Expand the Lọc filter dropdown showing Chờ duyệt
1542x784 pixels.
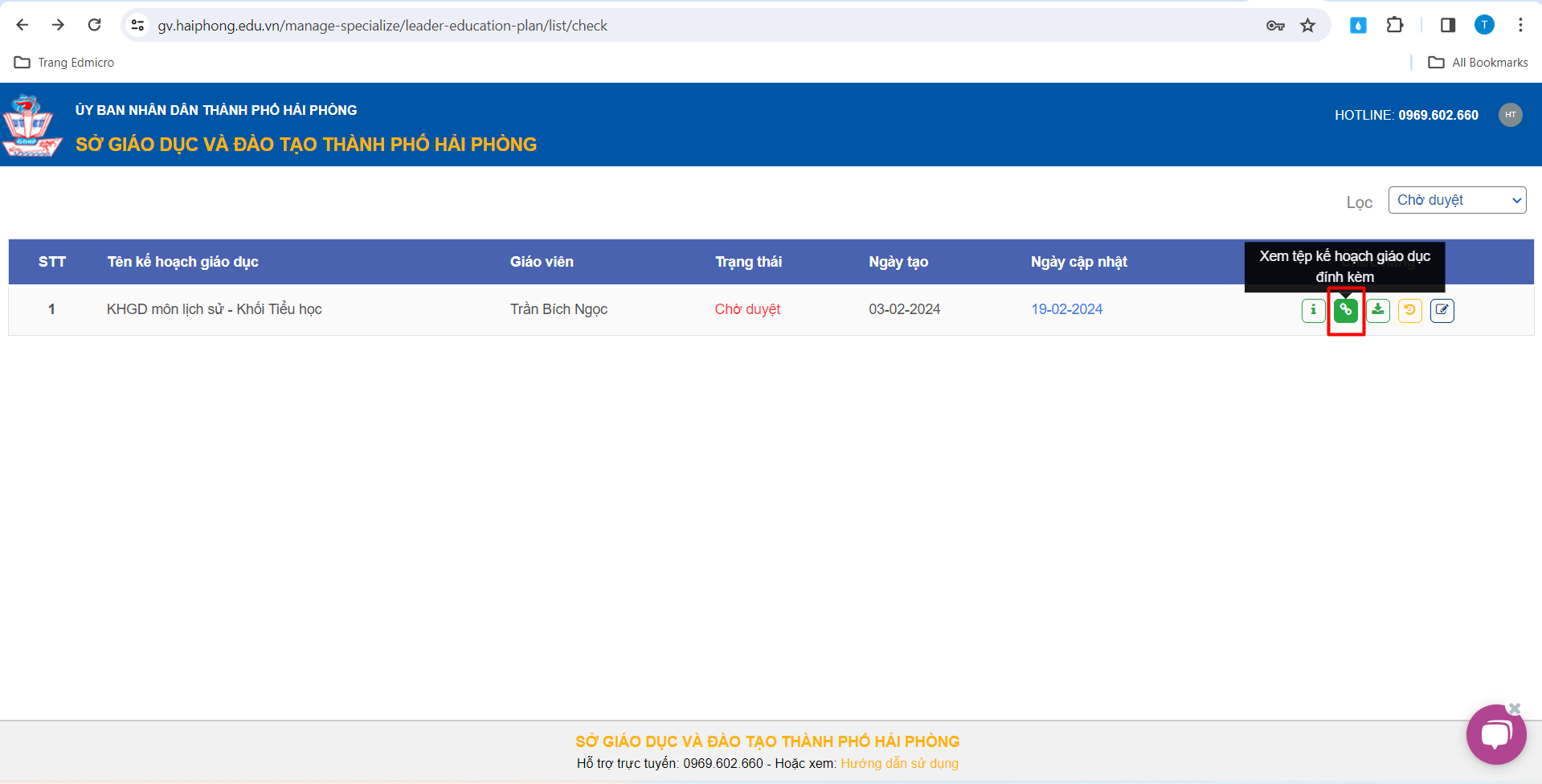1456,200
